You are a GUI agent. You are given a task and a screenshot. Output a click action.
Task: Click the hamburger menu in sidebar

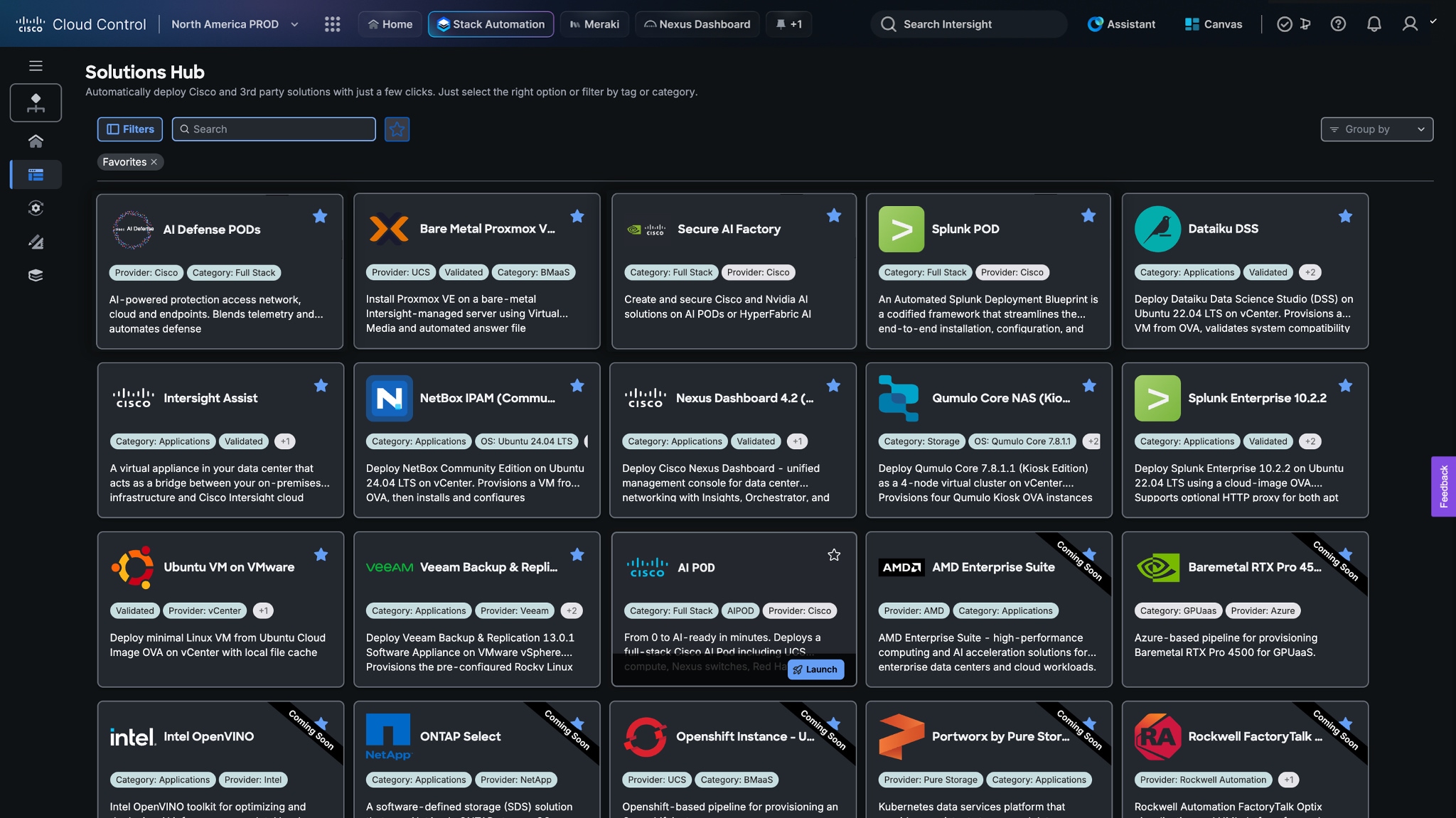point(36,66)
